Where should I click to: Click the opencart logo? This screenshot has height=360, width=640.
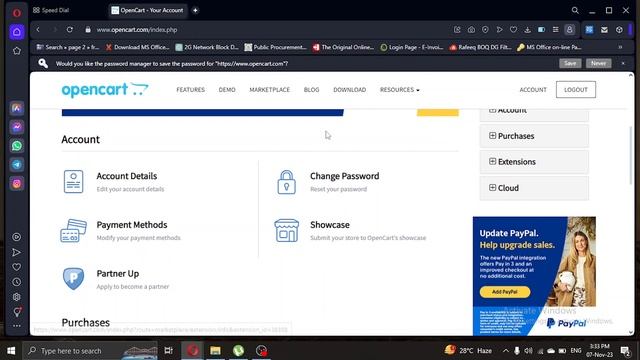[105, 89]
